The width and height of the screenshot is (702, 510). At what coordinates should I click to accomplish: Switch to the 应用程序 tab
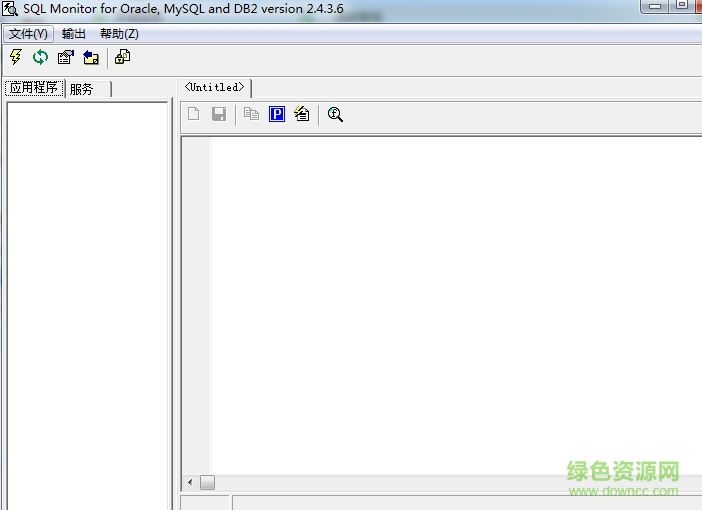pyautogui.click(x=34, y=88)
